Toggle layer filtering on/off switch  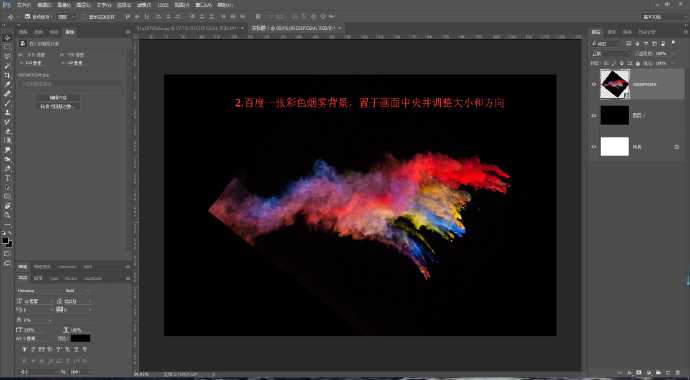point(672,43)
